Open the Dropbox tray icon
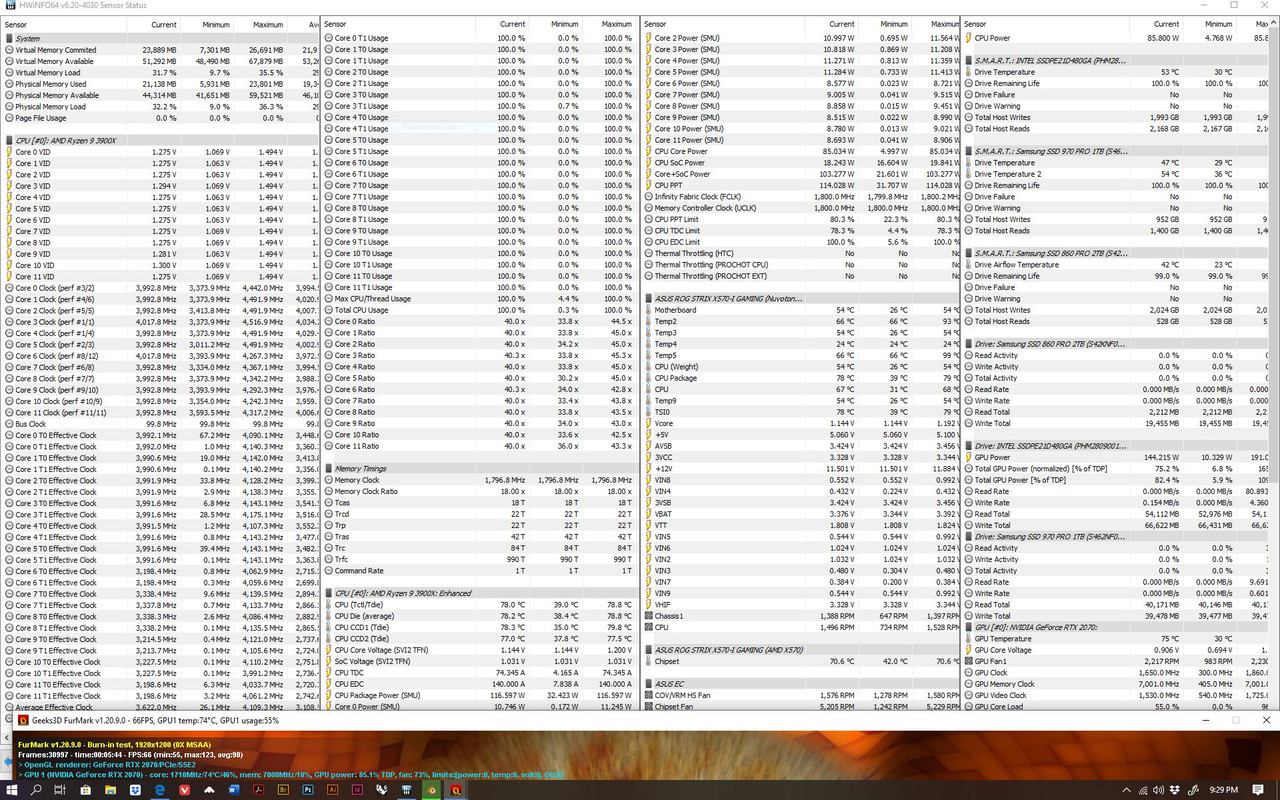Viewport: 1280px width, 800px height. [x=1174, y=790]
